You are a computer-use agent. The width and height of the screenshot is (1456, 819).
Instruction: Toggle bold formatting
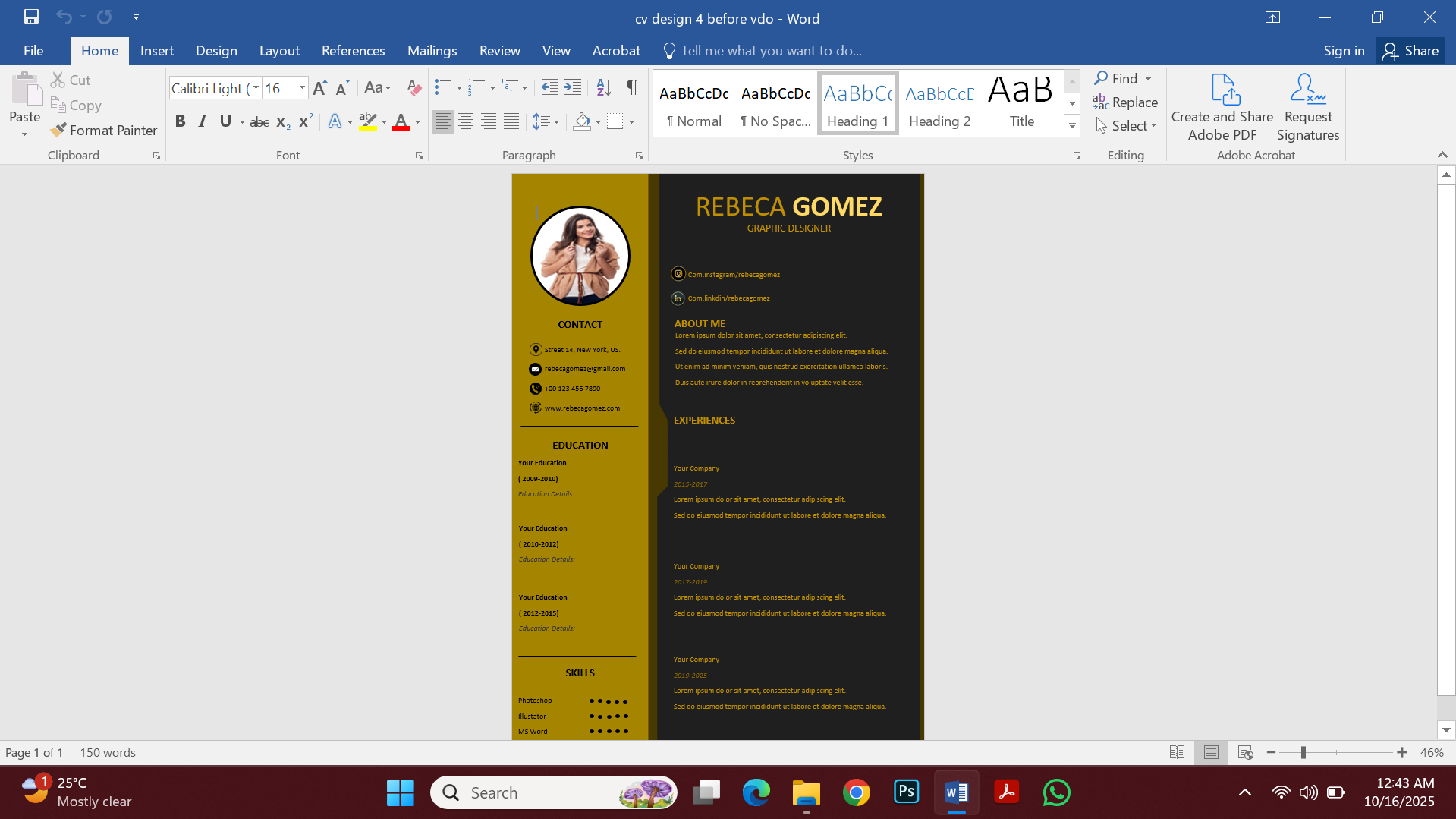(x=180, y=121)
